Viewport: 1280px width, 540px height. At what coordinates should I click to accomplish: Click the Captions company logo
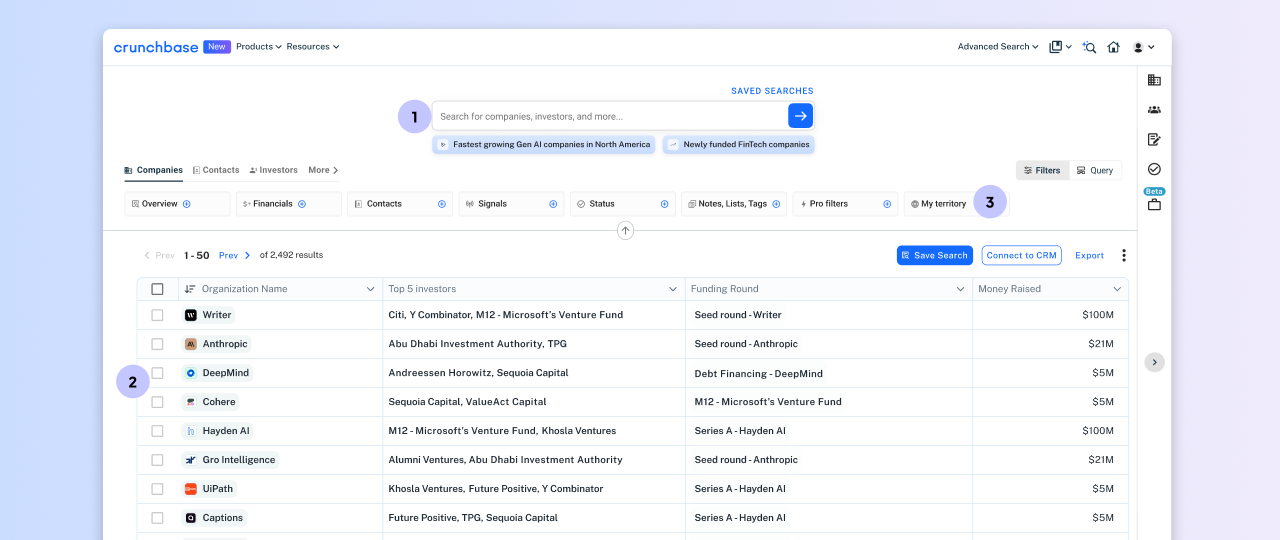(x=191, y=518)
